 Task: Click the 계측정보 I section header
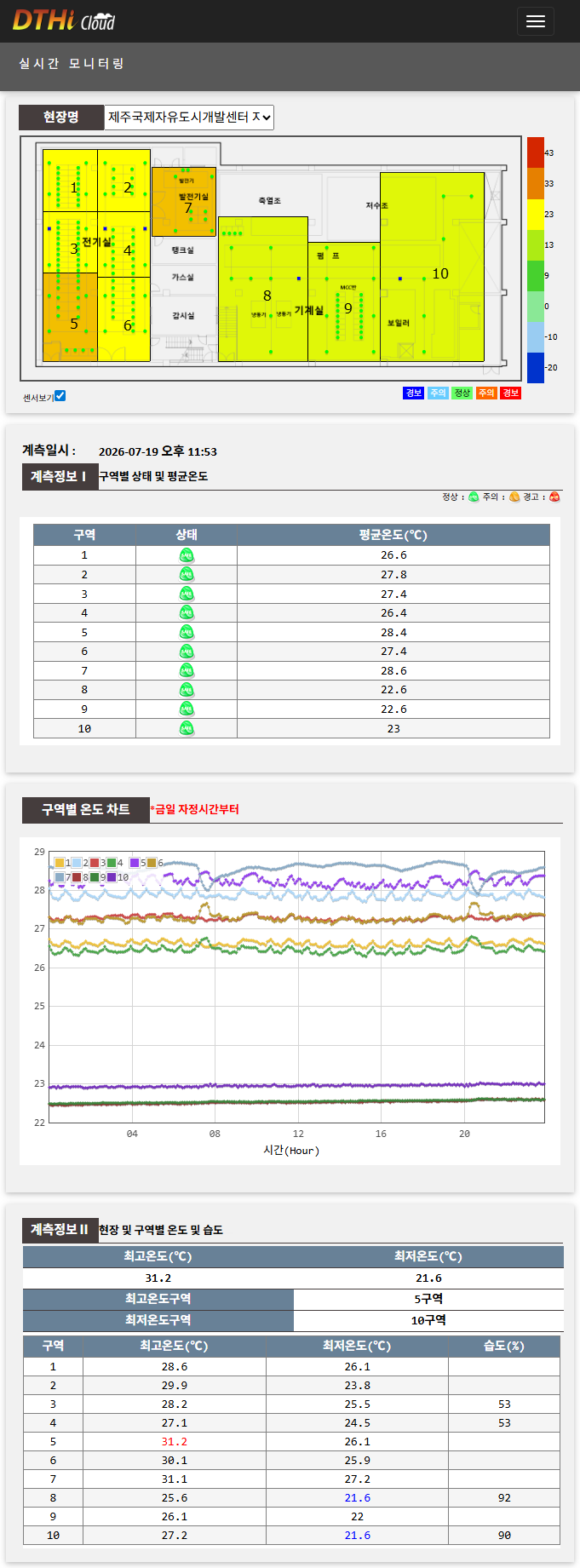(59, 476)
